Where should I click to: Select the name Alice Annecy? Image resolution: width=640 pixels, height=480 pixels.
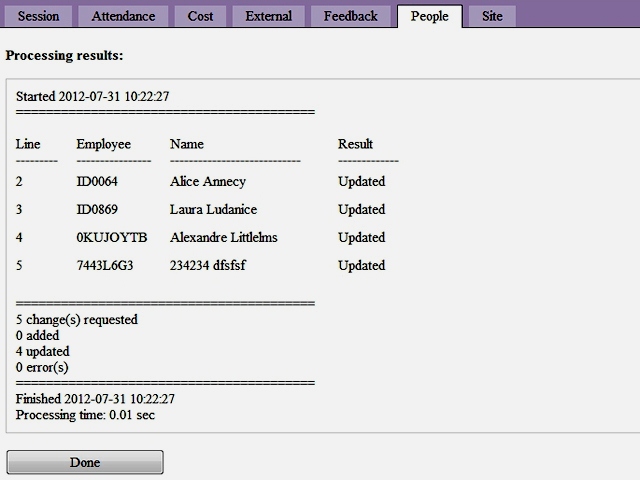(x=208, y=182)
